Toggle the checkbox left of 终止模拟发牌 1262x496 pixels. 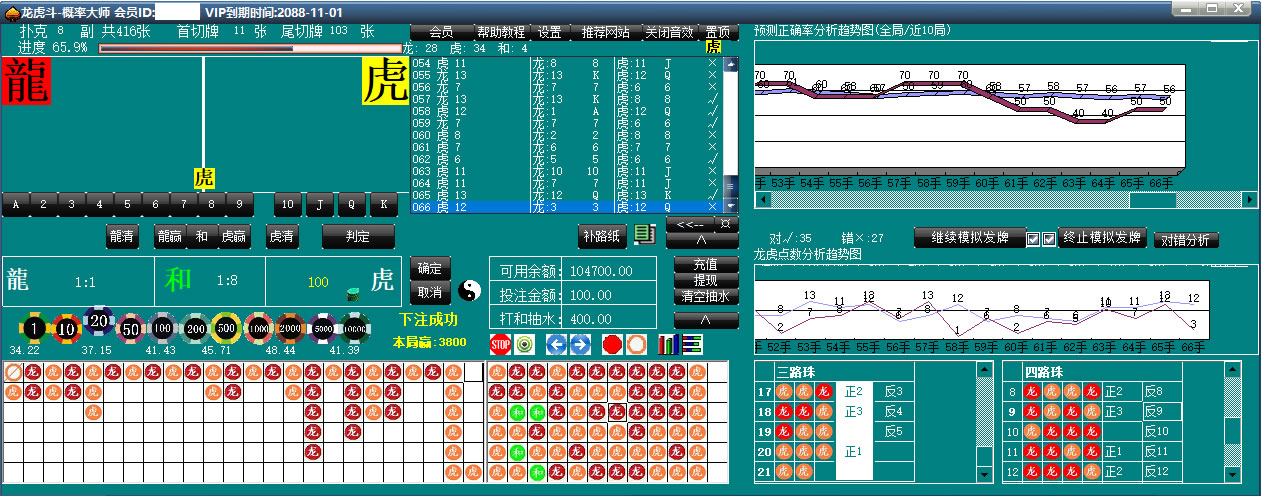pyautogui.click(x=1048, y=239)
